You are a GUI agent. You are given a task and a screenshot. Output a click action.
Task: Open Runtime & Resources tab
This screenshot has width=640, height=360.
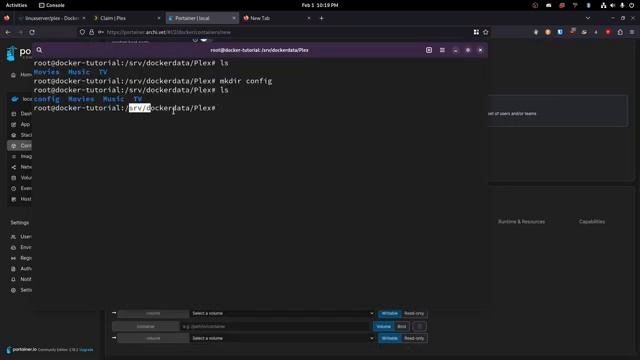(x=521, y=222)
